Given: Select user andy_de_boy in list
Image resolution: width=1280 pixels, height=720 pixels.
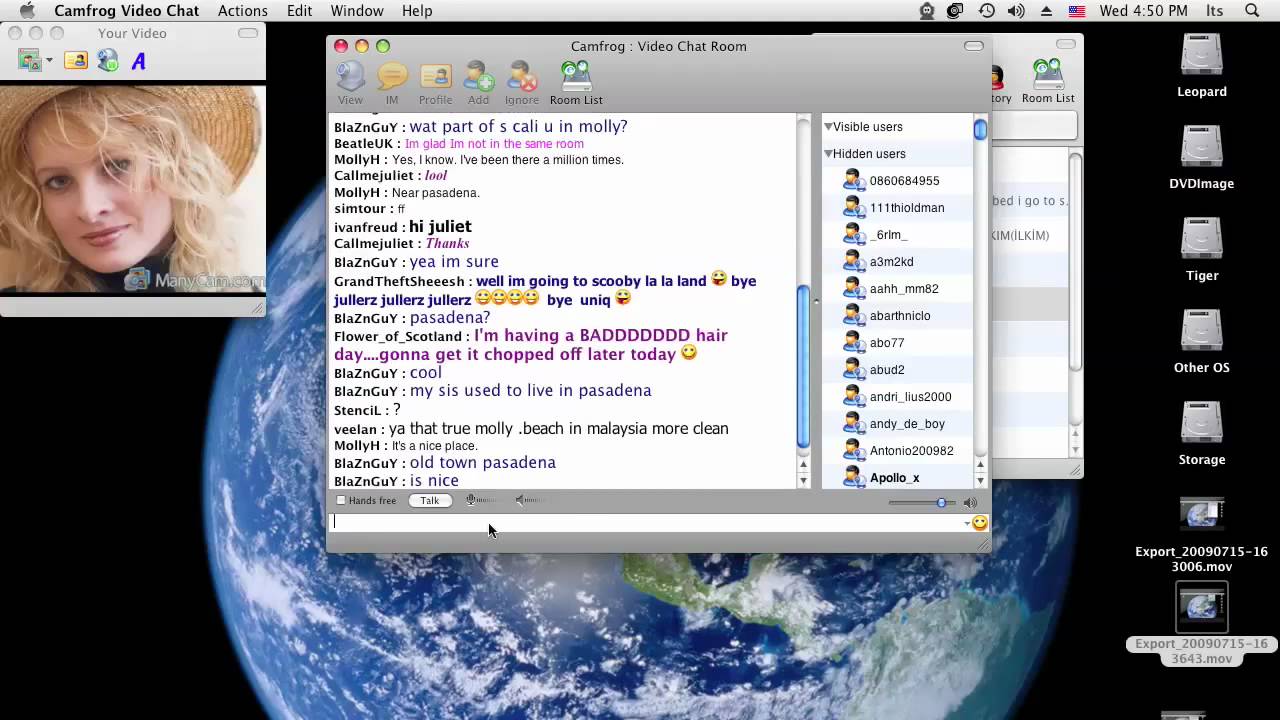Looking at the screenshot, I should point(897,424).
